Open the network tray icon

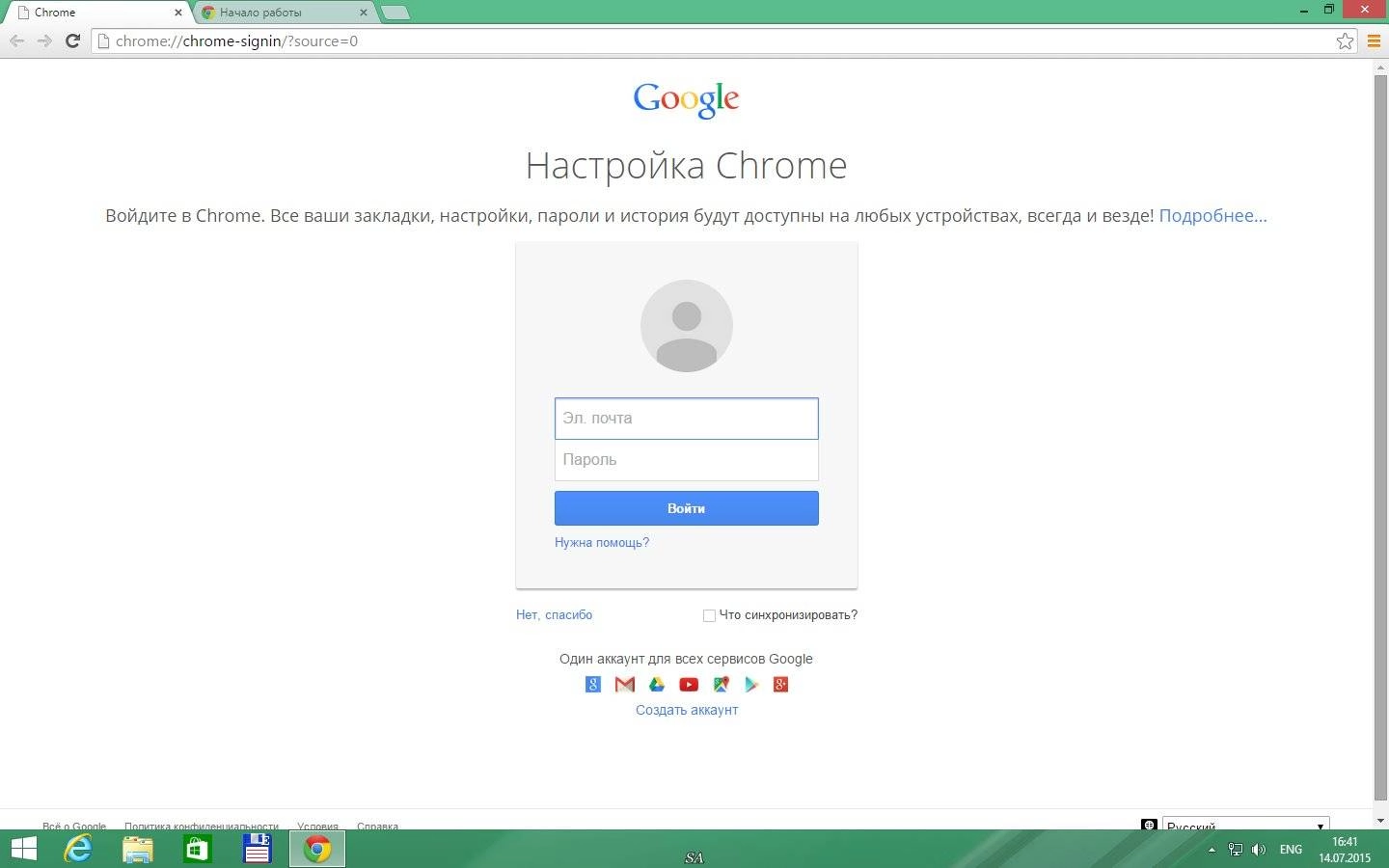pyautogui.click(x=1236, y=850)
